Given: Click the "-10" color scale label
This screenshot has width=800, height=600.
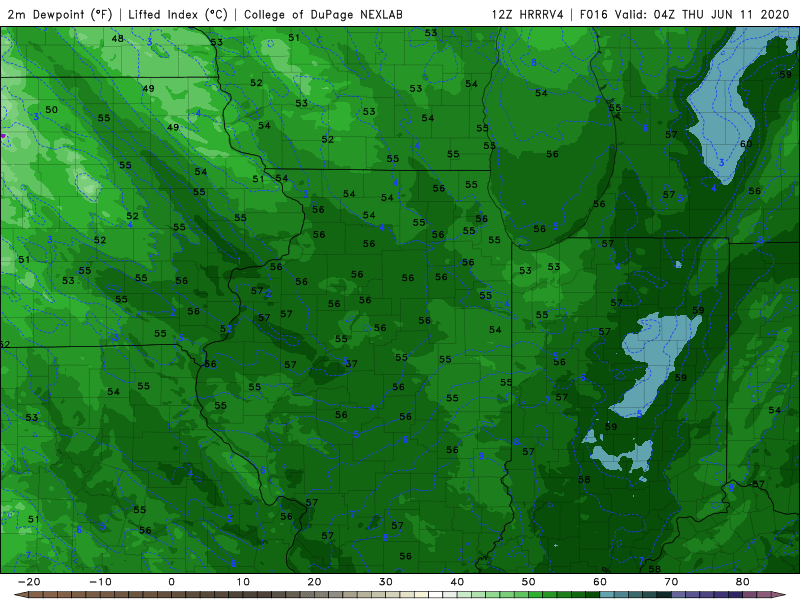Looking at the screenshot, I should 100,582.
